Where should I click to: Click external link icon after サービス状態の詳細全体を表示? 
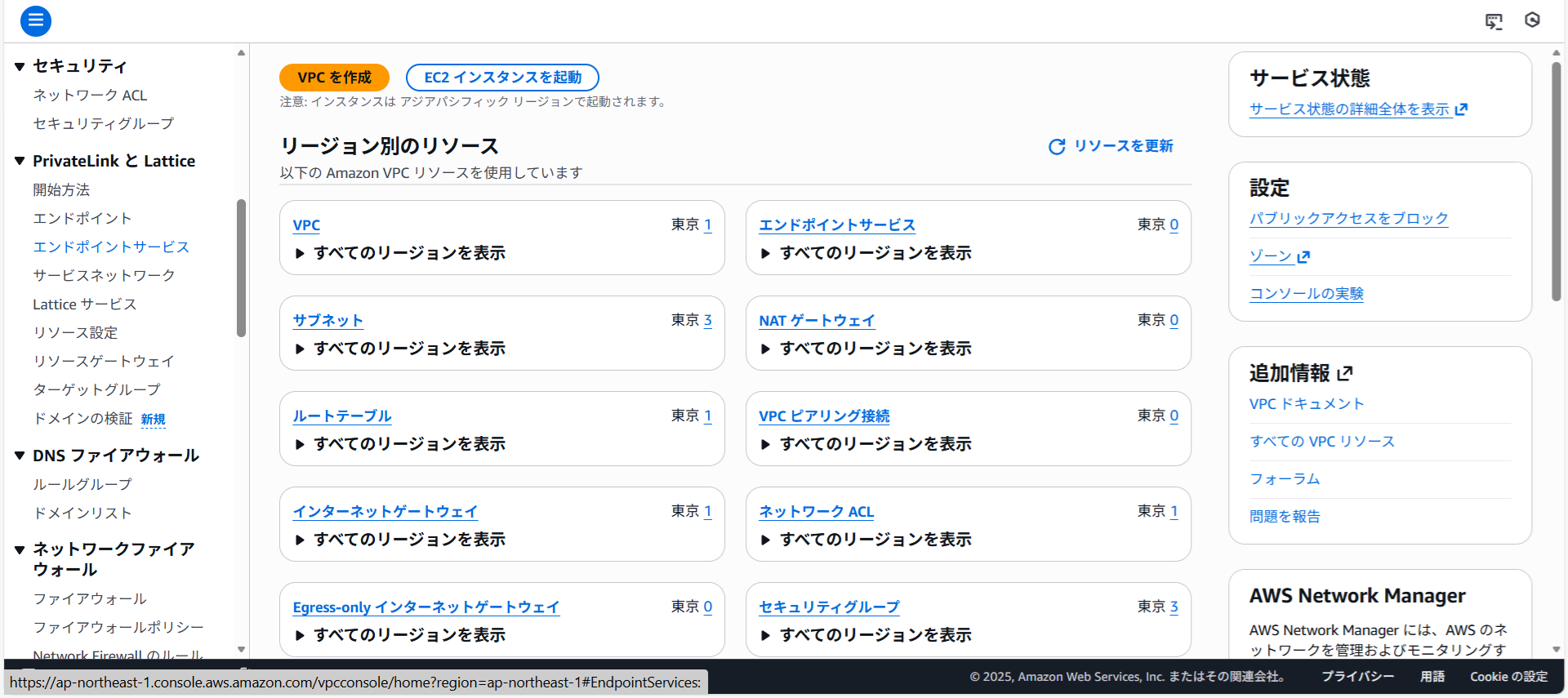[1461, 109]
